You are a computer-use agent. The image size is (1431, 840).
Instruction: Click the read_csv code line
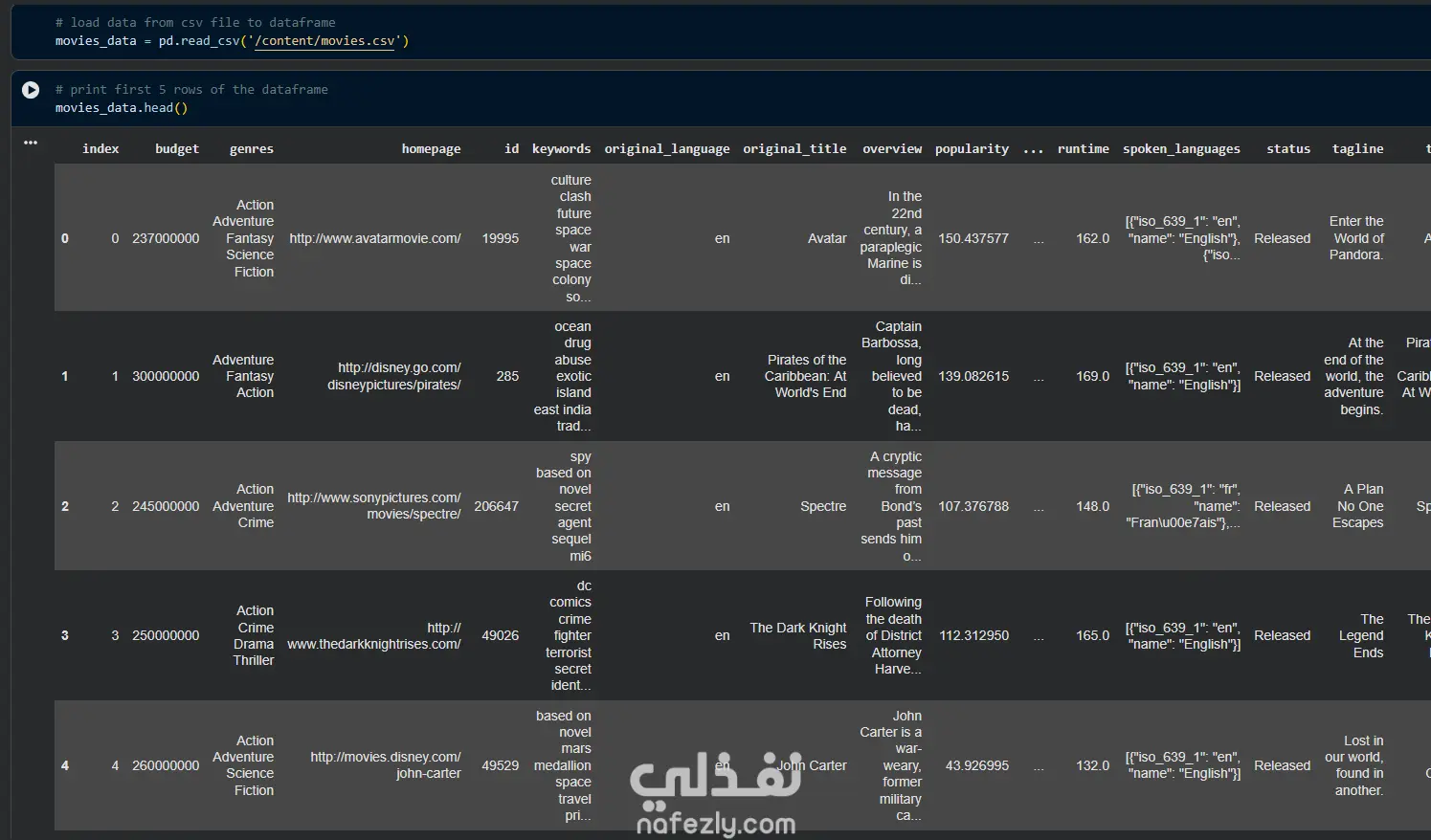tap(232, 41)
